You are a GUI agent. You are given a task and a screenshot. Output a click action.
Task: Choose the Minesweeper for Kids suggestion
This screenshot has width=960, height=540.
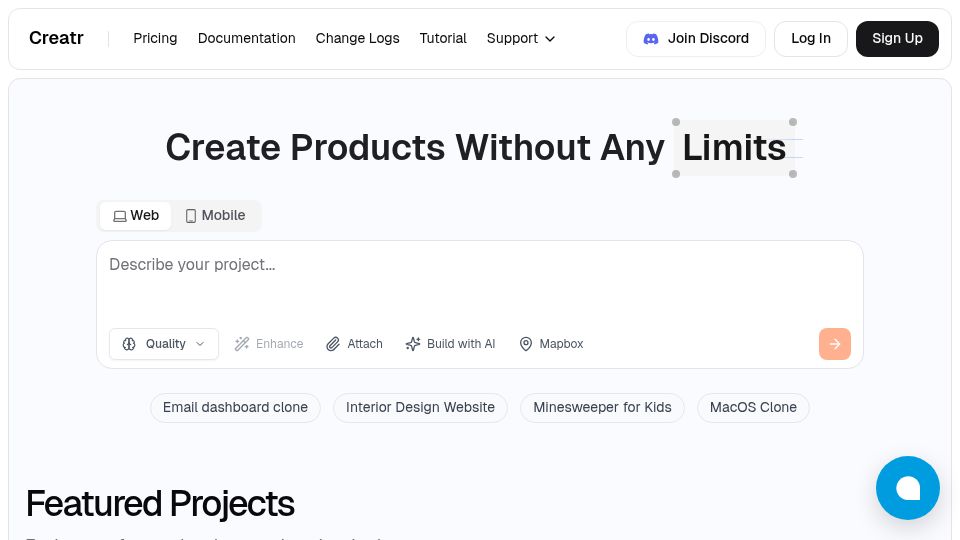pos(602,408)
